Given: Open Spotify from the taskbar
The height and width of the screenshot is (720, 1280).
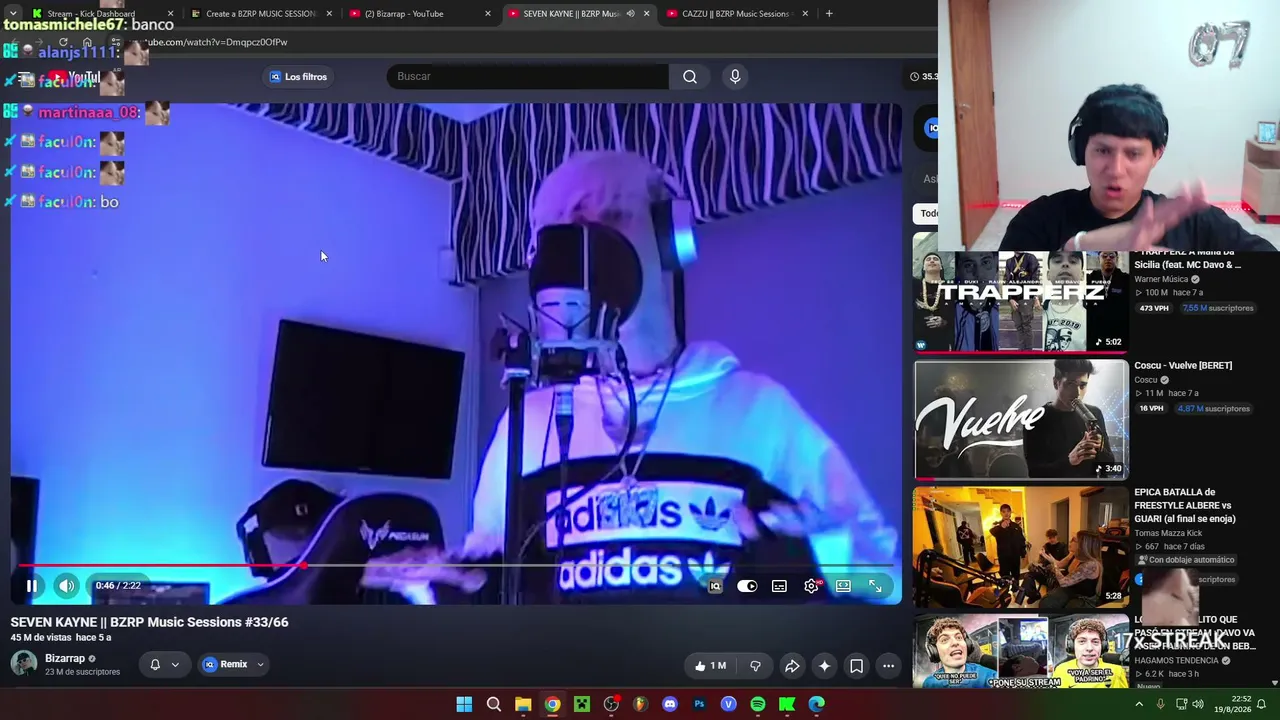Looking at the screenshot, I should coord(758,704).
